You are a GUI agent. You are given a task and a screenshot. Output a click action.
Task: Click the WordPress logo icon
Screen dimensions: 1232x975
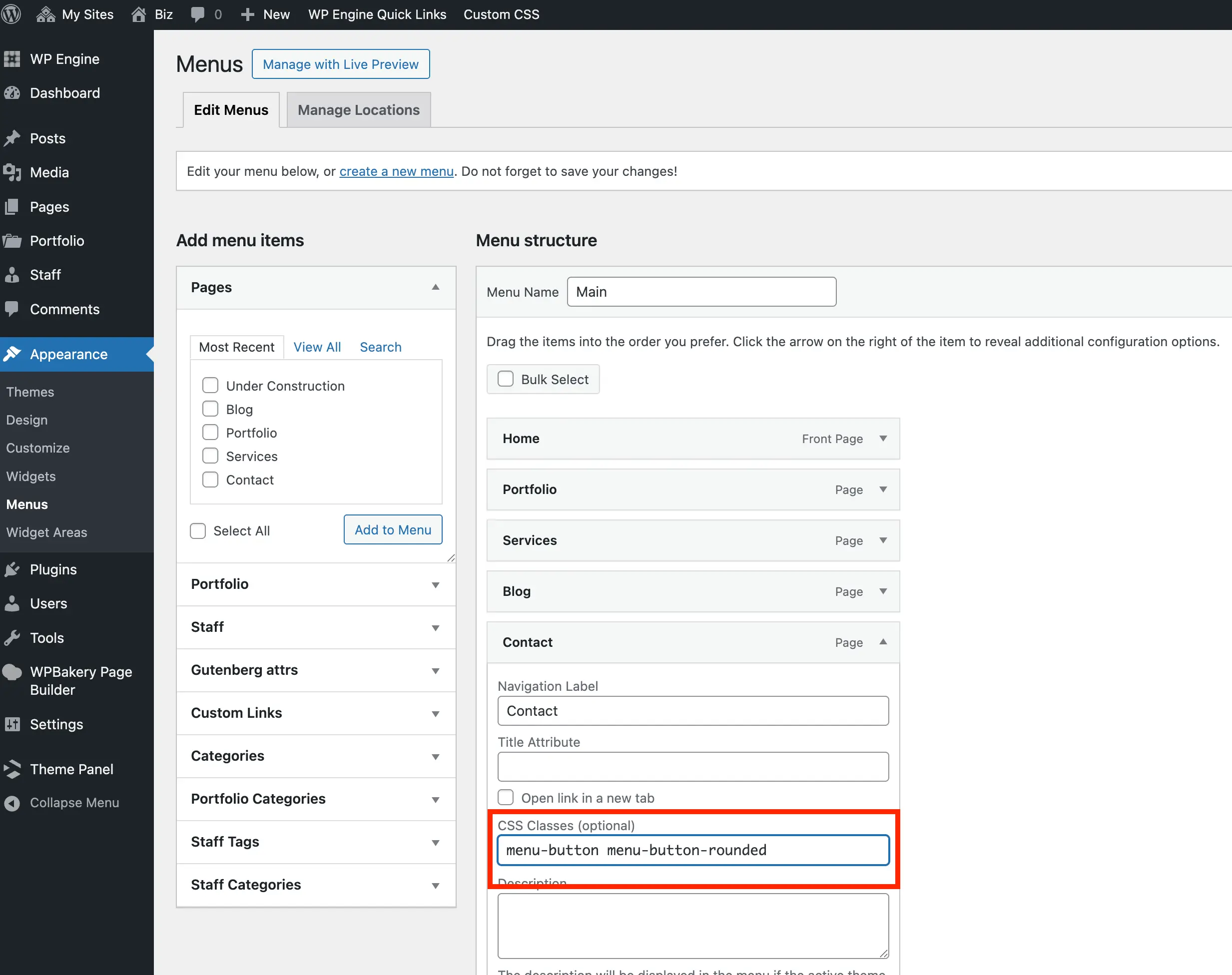[11, 13]
